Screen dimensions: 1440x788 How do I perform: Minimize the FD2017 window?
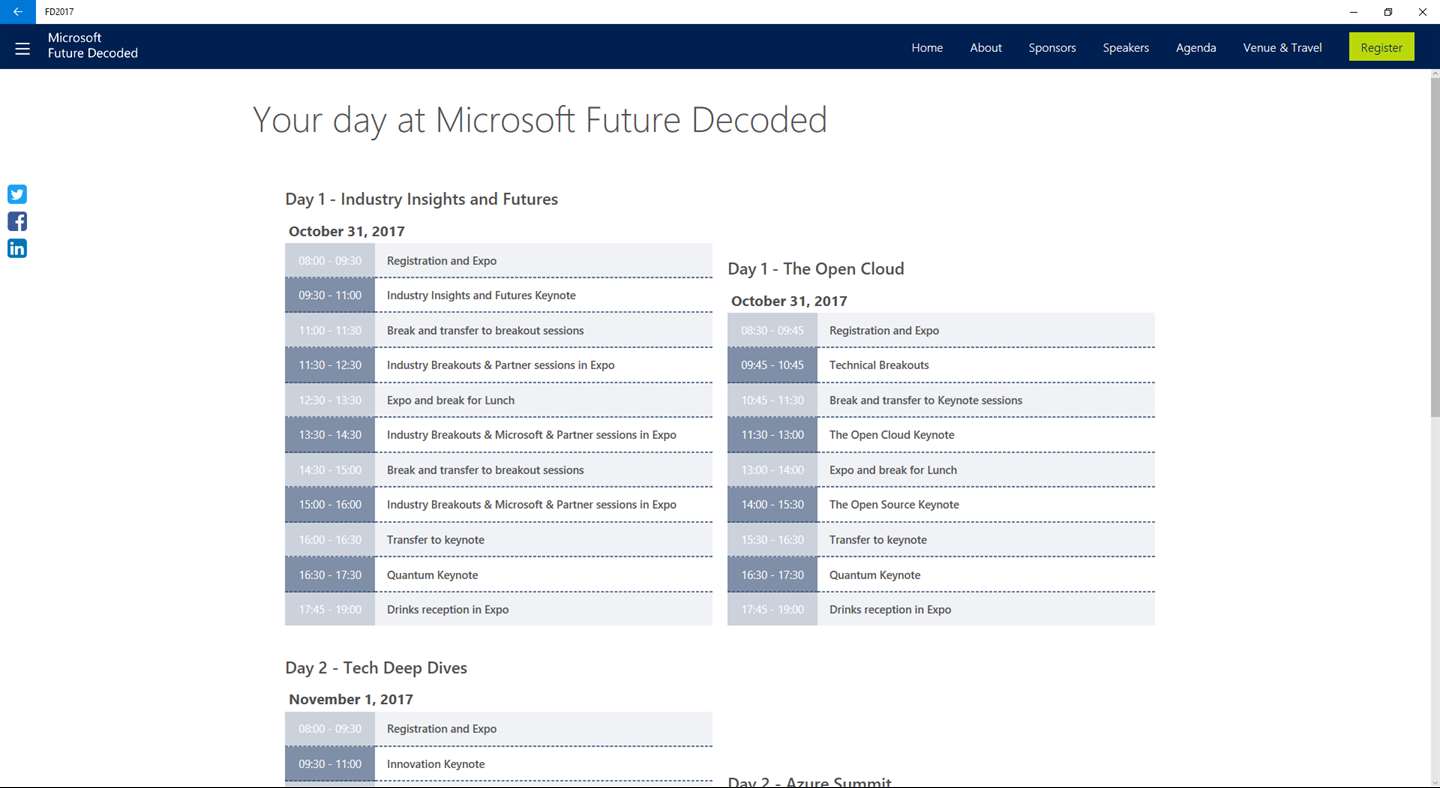[x=1353, y=12]
